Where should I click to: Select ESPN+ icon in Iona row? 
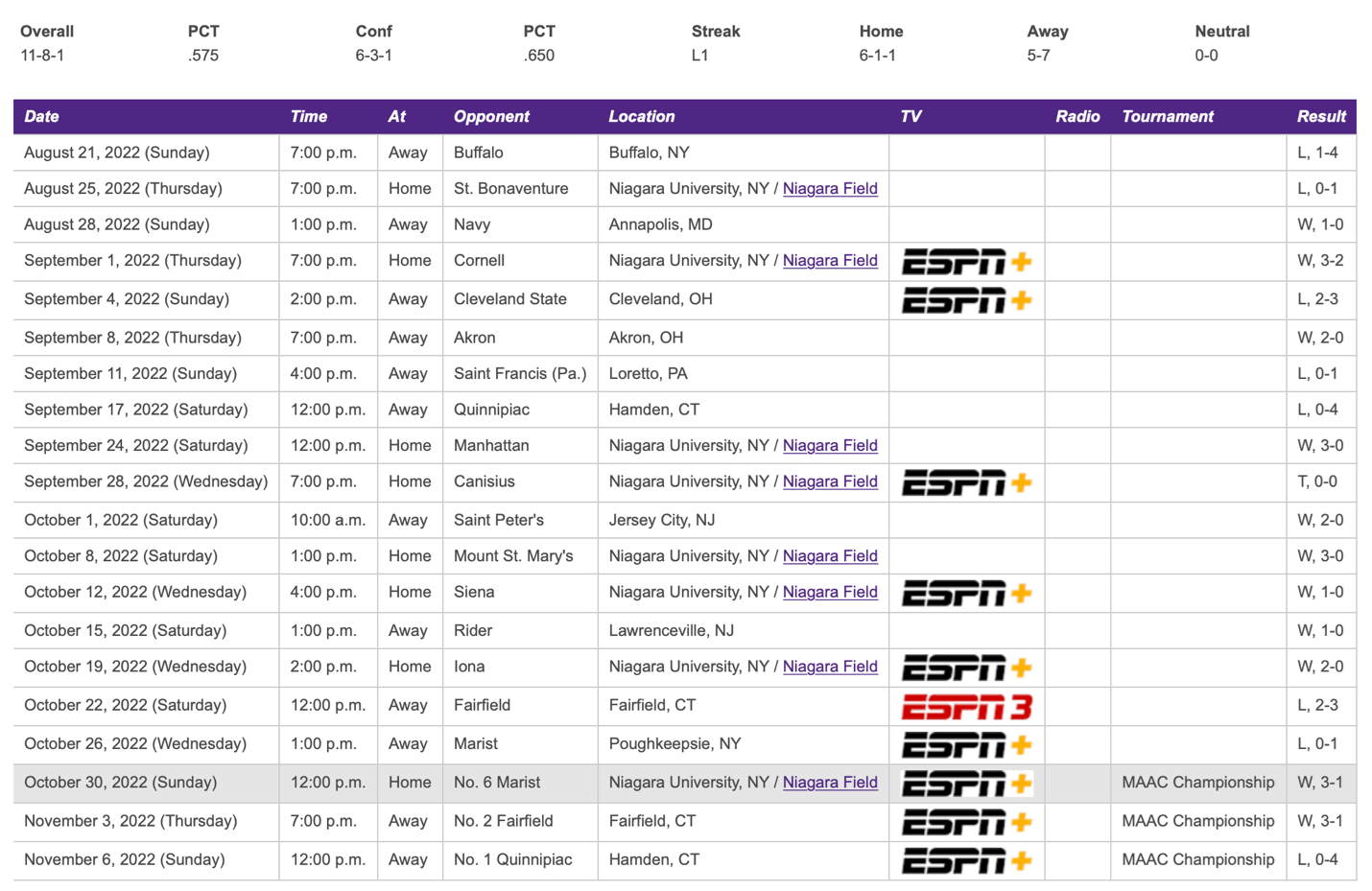(x=966, y=668)
